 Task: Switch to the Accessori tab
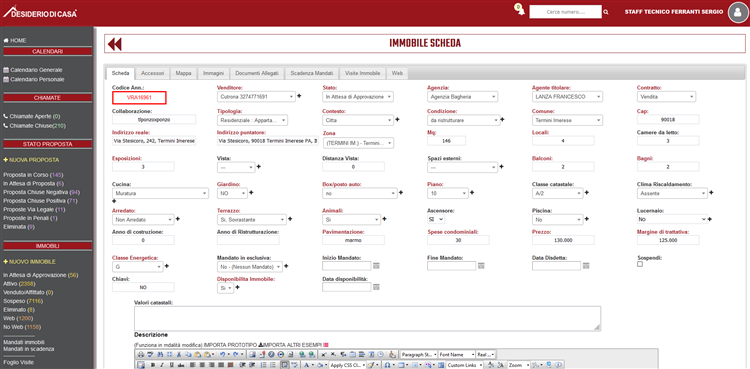[153, 73]
